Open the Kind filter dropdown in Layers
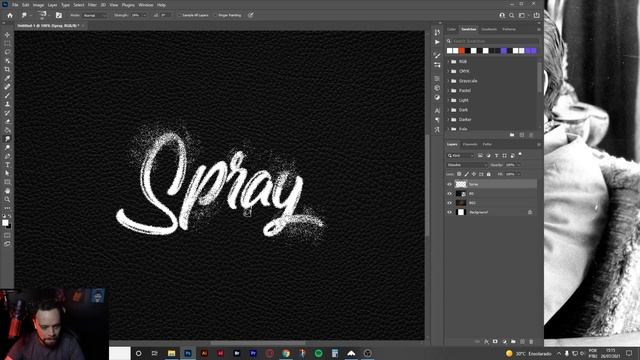Viewport: 640px width, 360px height. pyautogui.click(x=461, y=156)
